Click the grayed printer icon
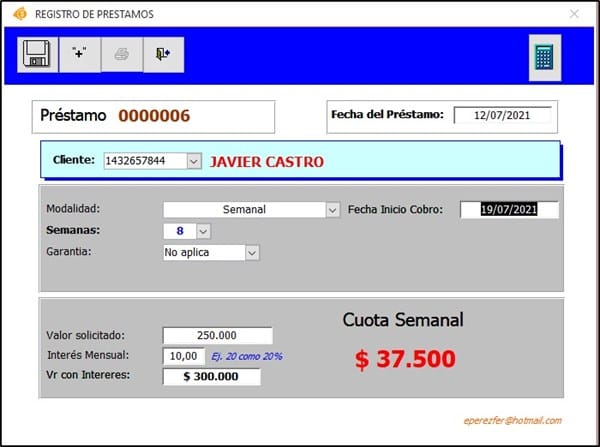The height and width of the screenshot is (447, 600). (122, 54)
